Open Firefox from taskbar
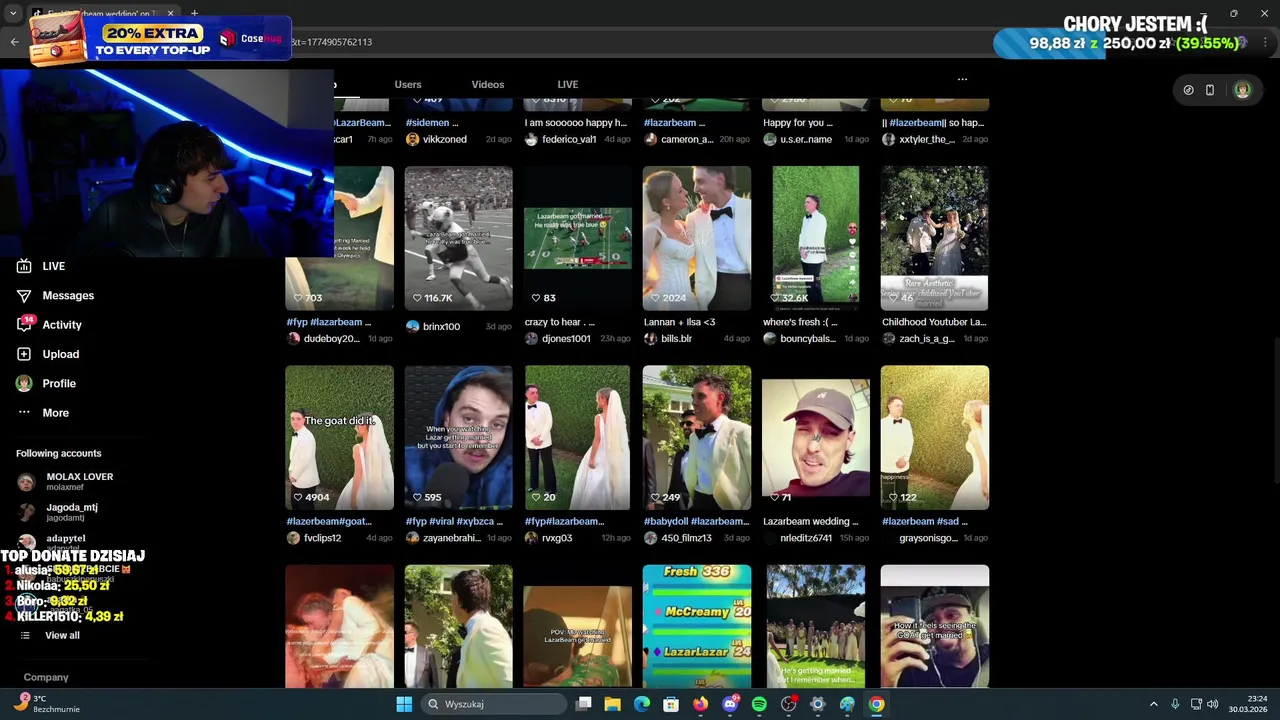1280x720 pixels. (x=700, y=704)
